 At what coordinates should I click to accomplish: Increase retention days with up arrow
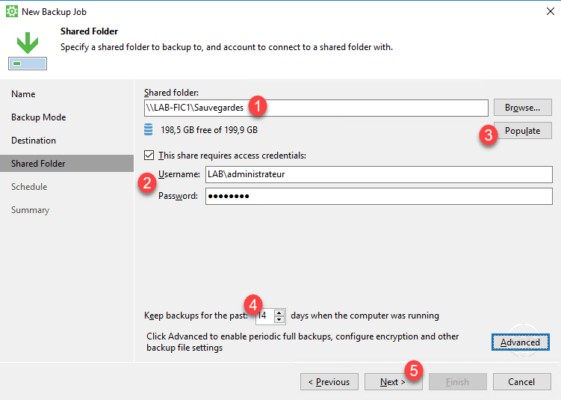[x=279, y=312]
